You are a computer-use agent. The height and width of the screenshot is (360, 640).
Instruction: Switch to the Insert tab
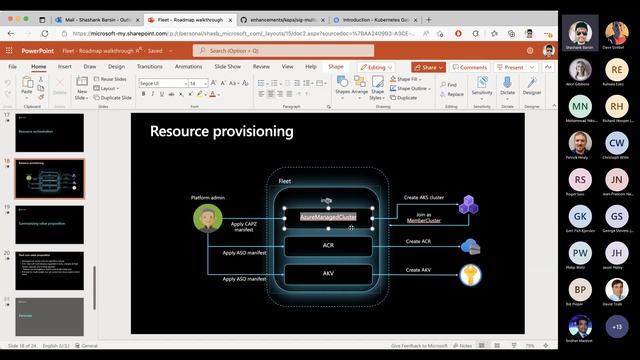tap(64, 67)
